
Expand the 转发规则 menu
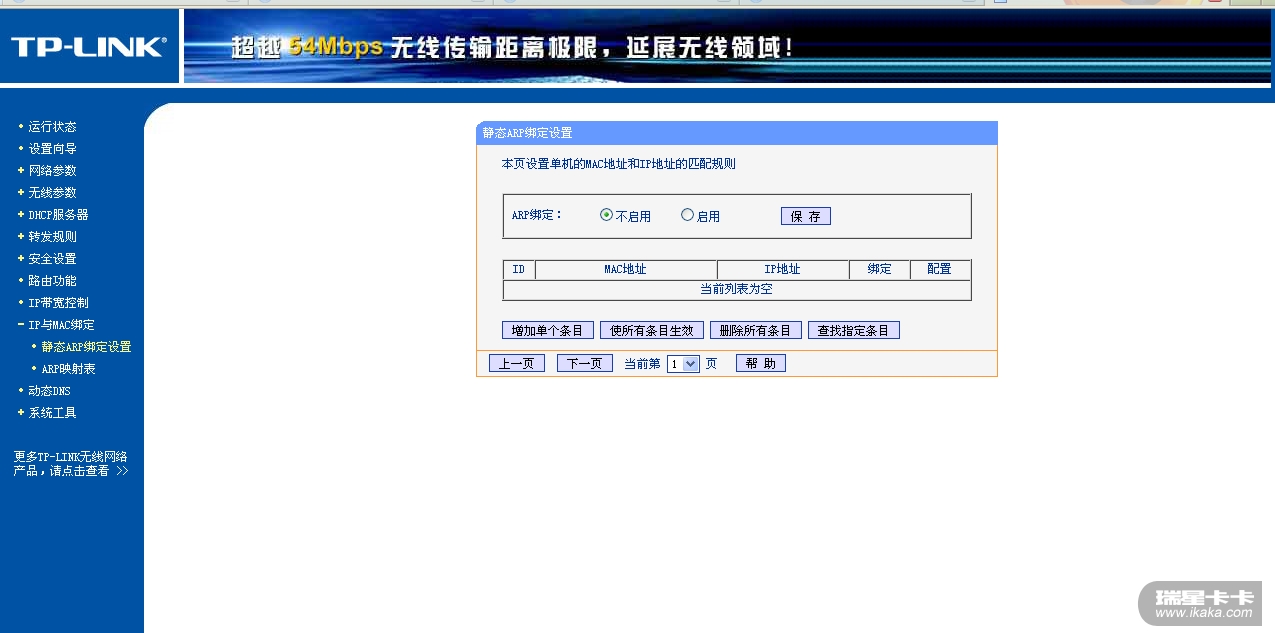pyautogui.click(x=52, y=237)
